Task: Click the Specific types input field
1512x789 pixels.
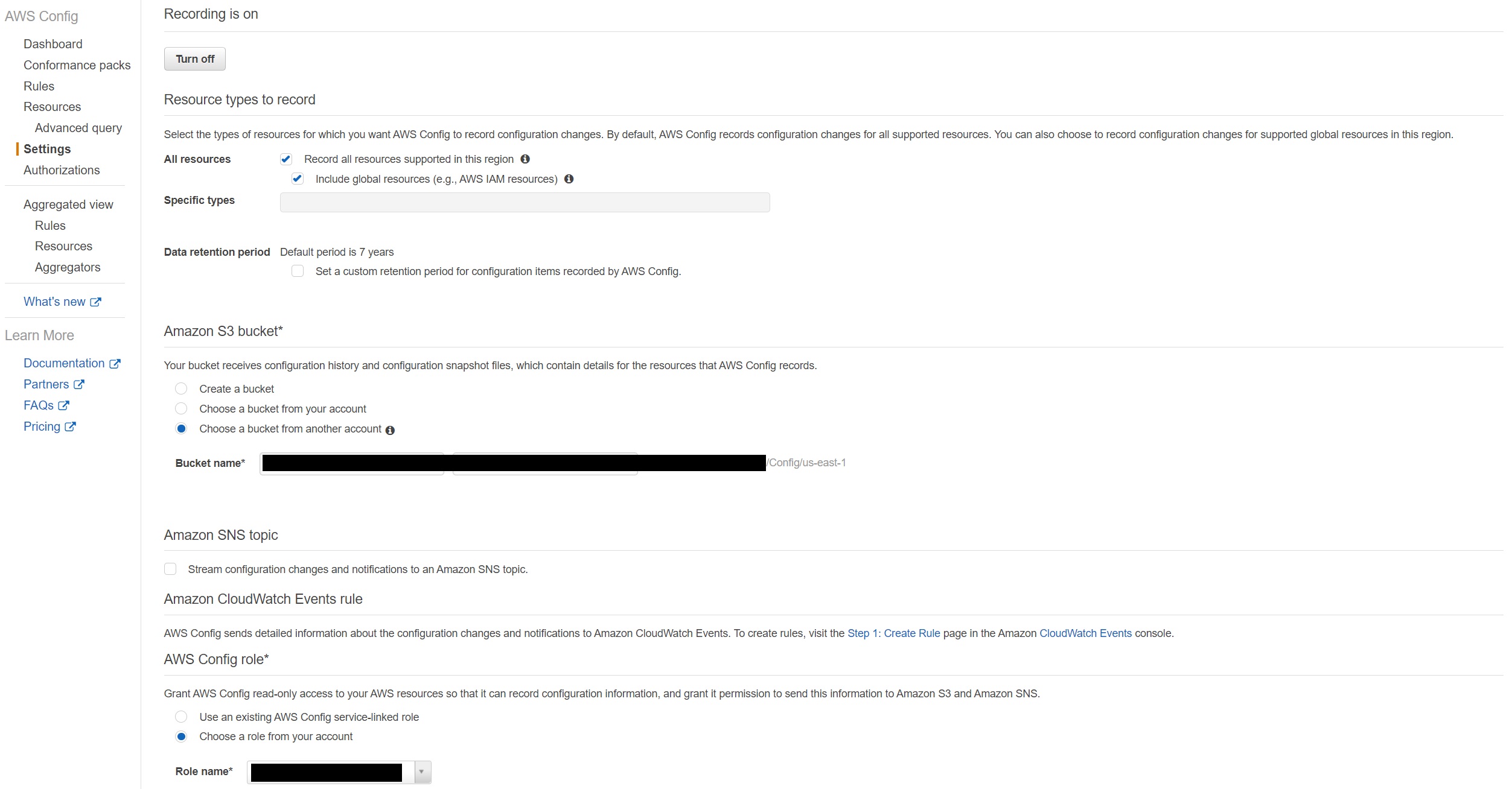Action: [x=525, y=202]
